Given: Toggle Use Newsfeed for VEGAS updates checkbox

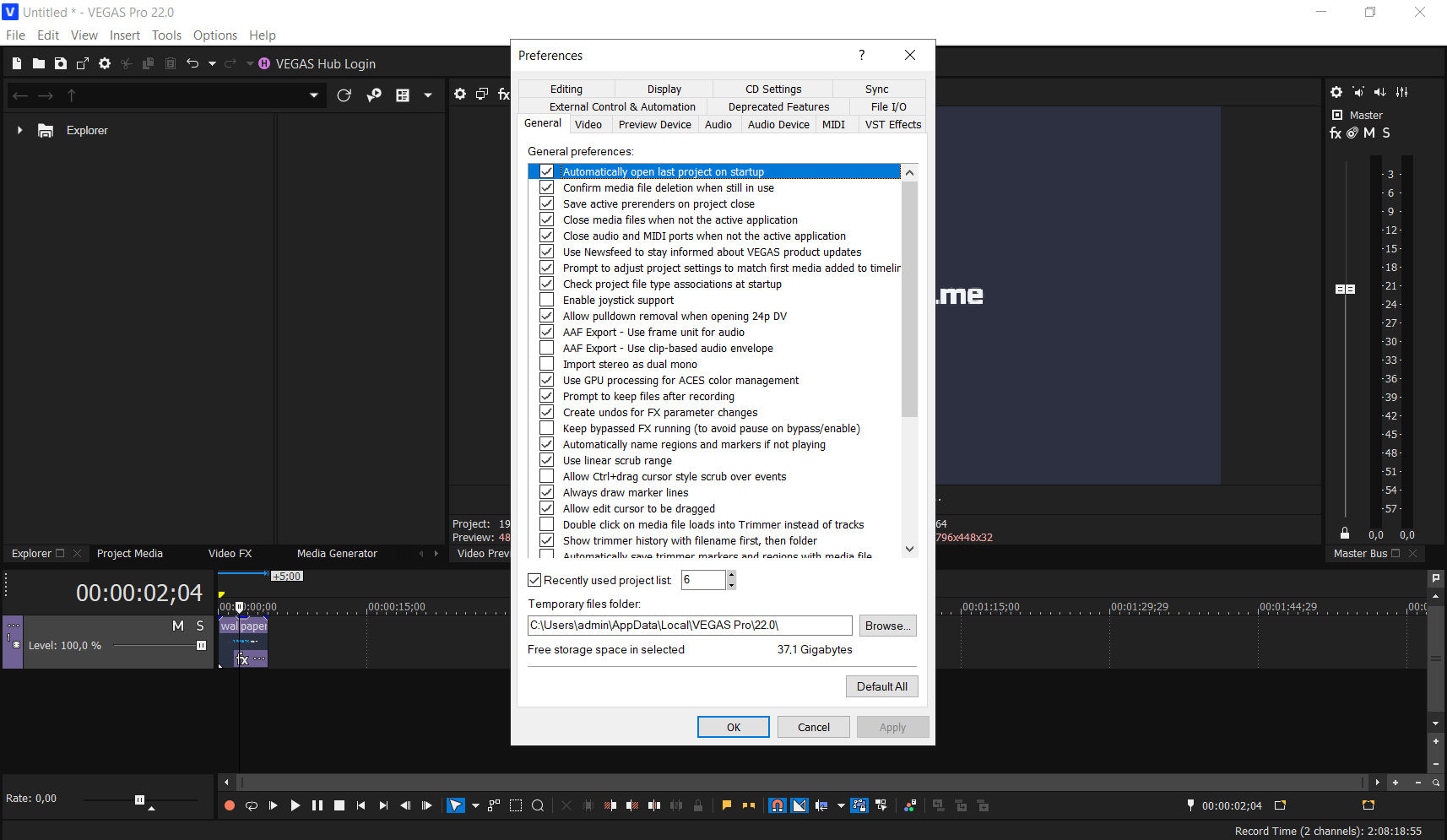Looking at the screenshot, I should tap(547, 252).
